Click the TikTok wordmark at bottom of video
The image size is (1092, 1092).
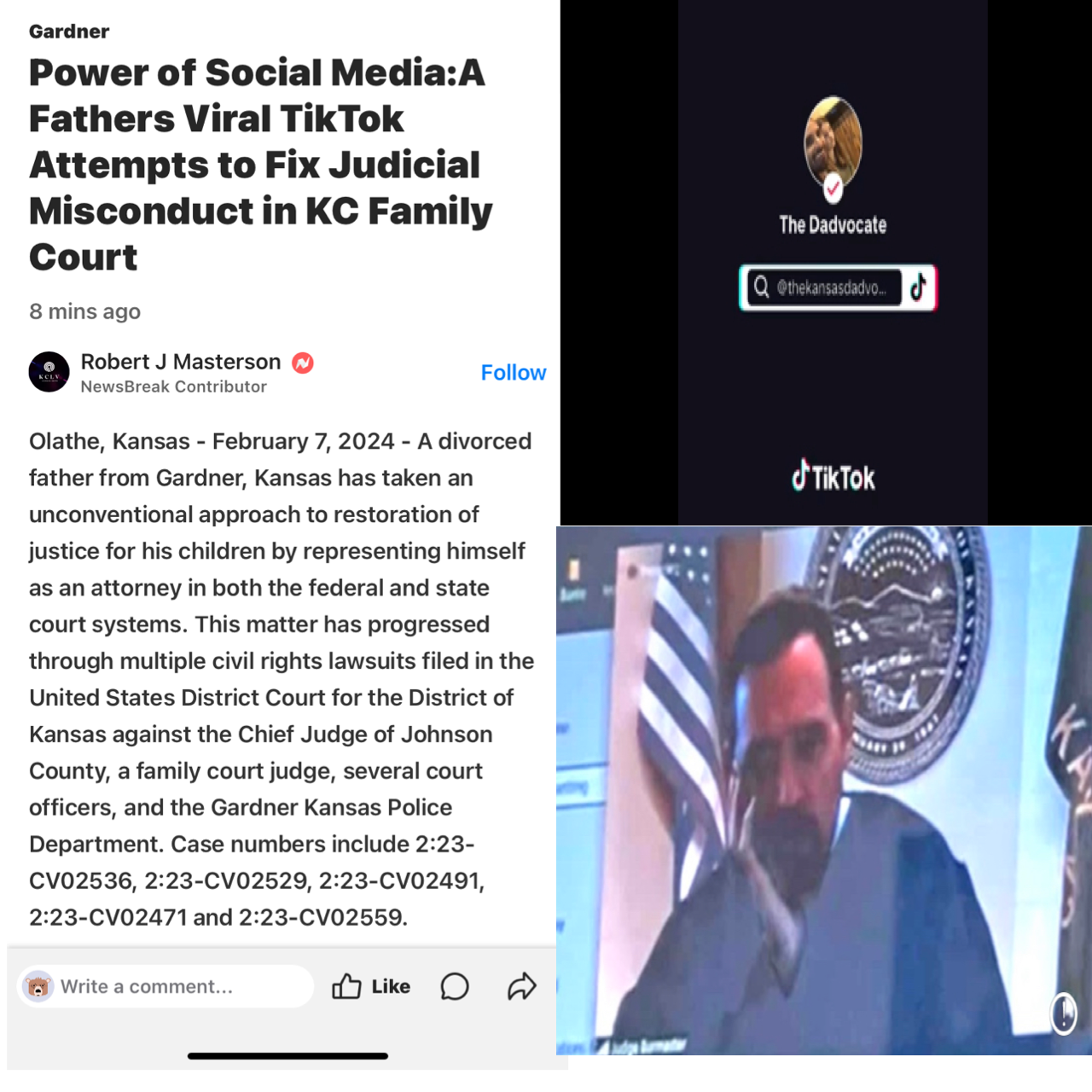tap(834, 477)
